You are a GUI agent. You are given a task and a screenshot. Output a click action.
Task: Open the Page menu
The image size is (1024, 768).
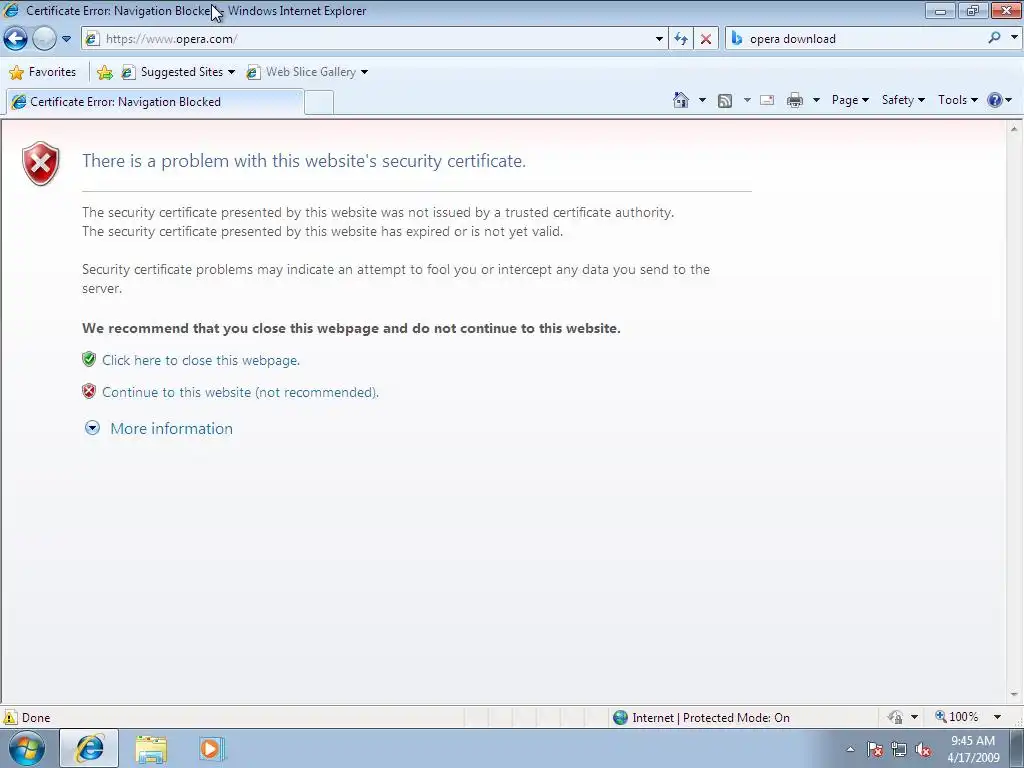click(x=850, y=100)
